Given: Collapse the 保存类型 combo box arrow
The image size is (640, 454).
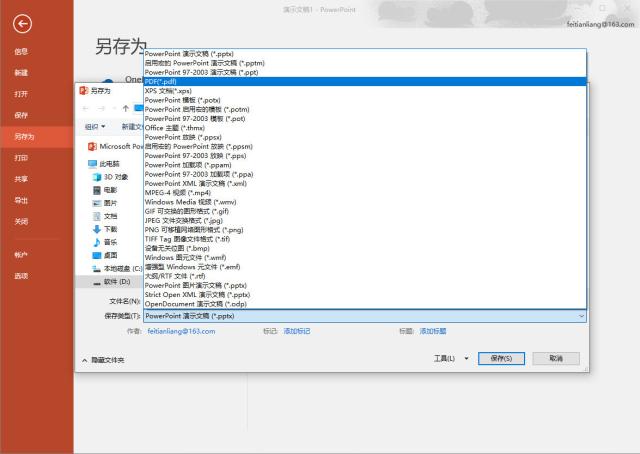Looking at the screenshot, I should click(x=581, y=316).
